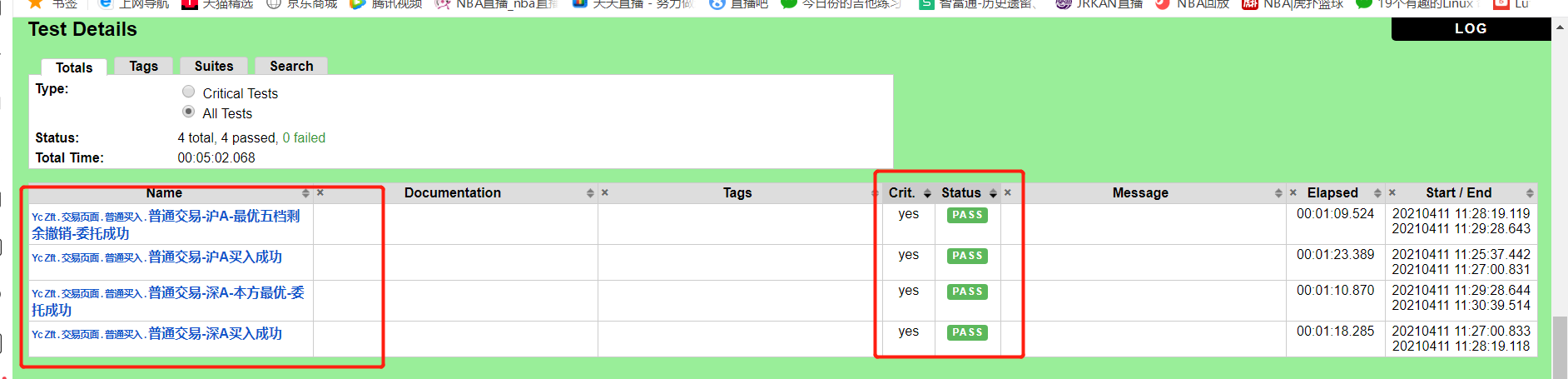Click end time 20210411 11:30:39.514
The width and height of the screenshot is (1568, 379).
(x=1461, y=306)
